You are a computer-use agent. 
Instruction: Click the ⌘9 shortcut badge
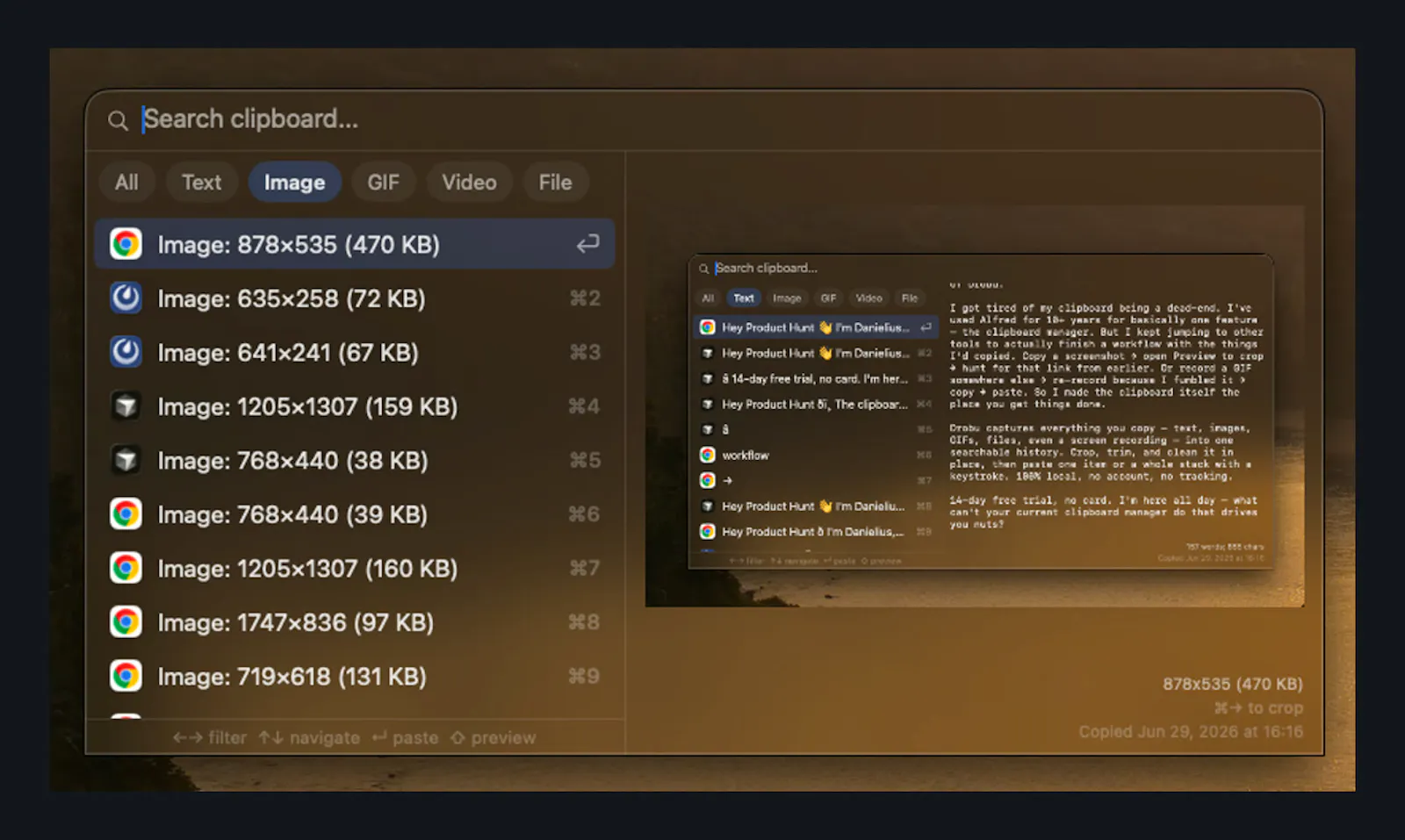[x=585, y=677]
